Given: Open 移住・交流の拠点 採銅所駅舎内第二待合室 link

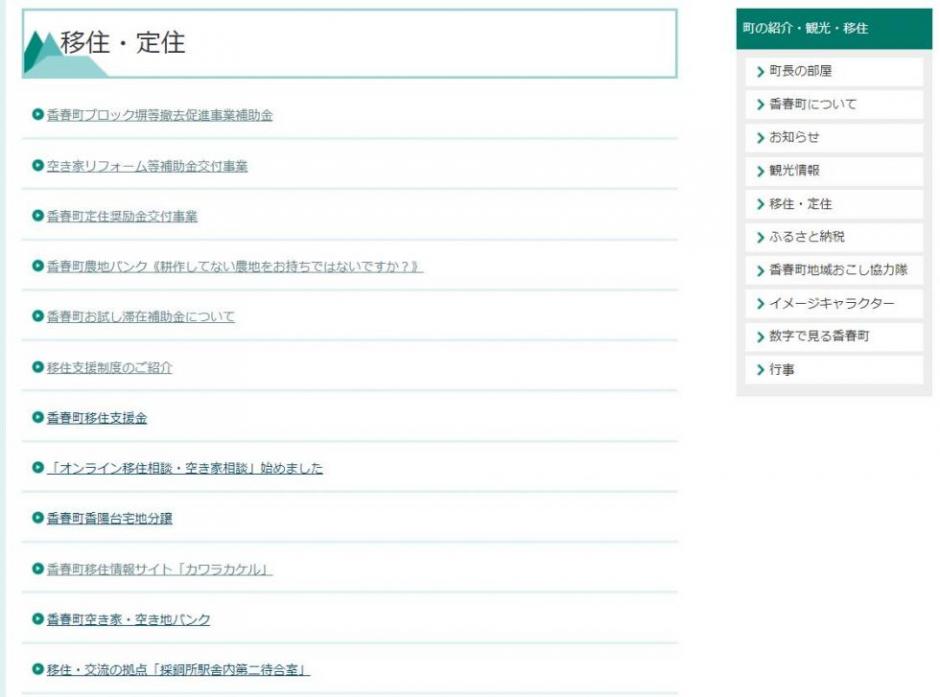Looking at the screenshot, I should (x=178, y=669).
